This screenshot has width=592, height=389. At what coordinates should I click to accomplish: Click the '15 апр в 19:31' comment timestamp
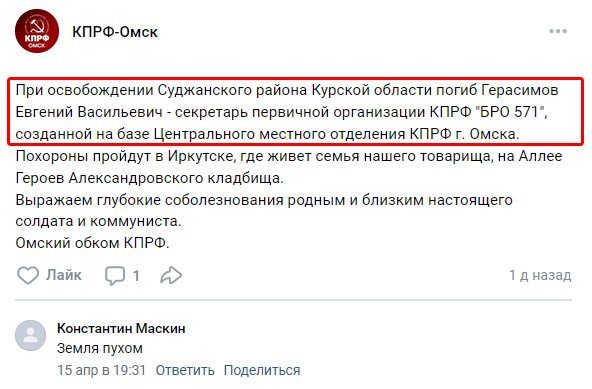tap(101, 370)
